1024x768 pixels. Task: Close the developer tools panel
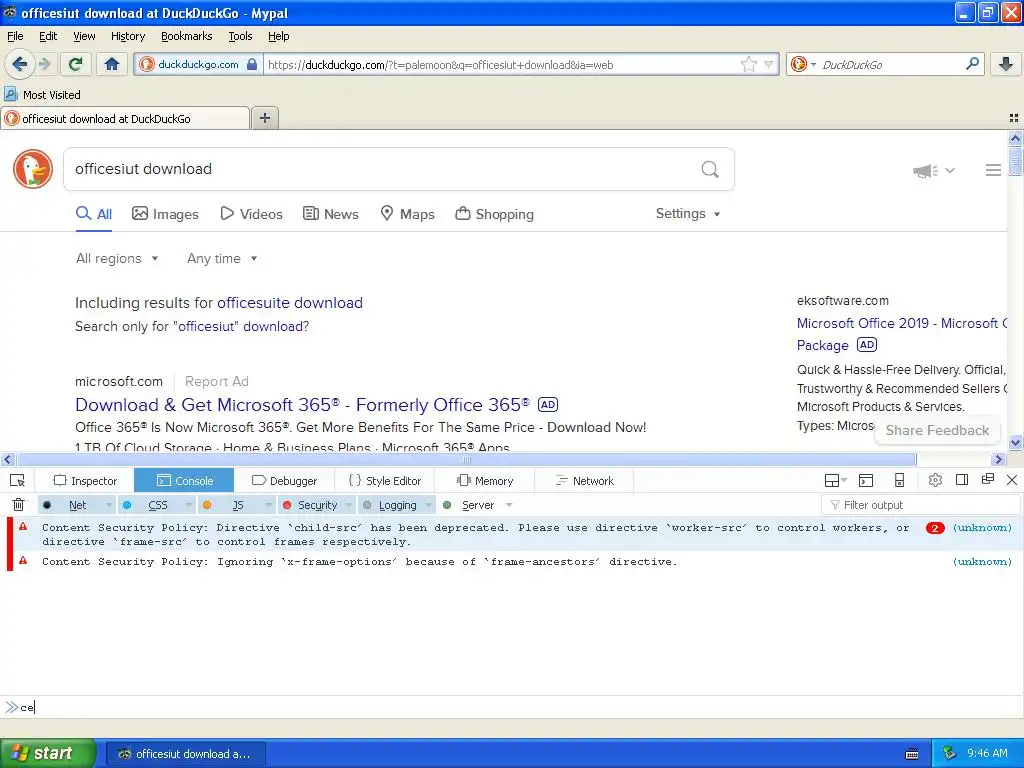(x=1012, y=480)
